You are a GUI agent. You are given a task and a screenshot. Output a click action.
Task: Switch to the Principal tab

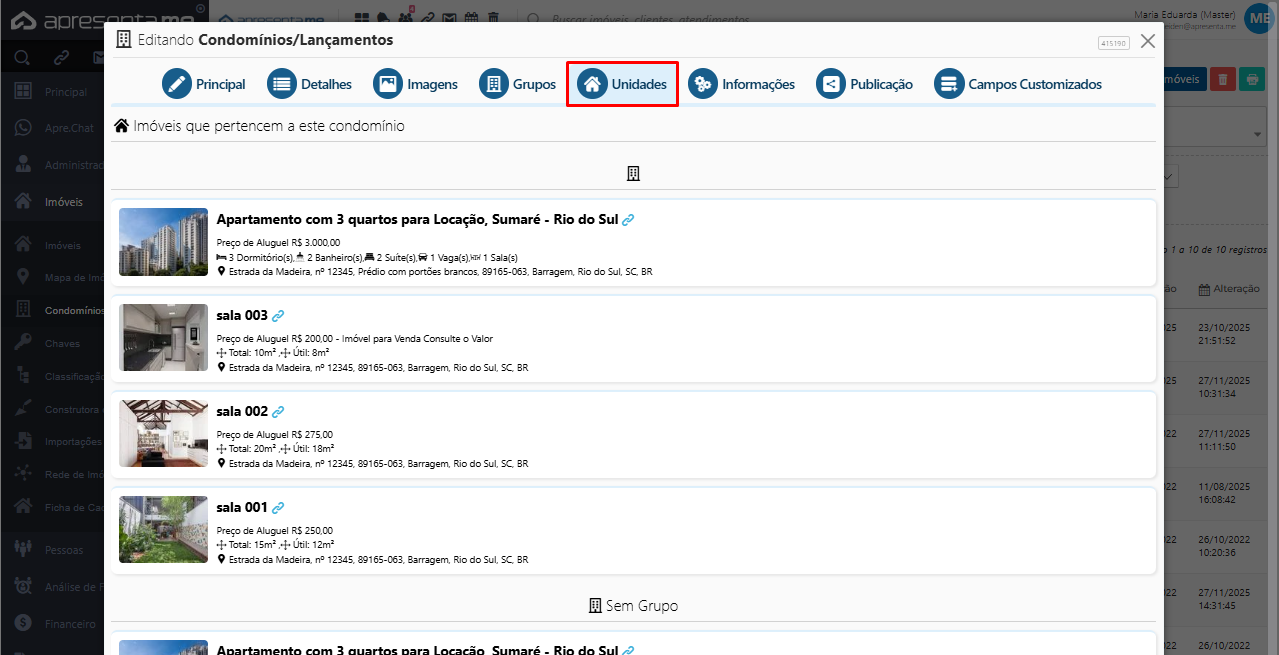204,84
